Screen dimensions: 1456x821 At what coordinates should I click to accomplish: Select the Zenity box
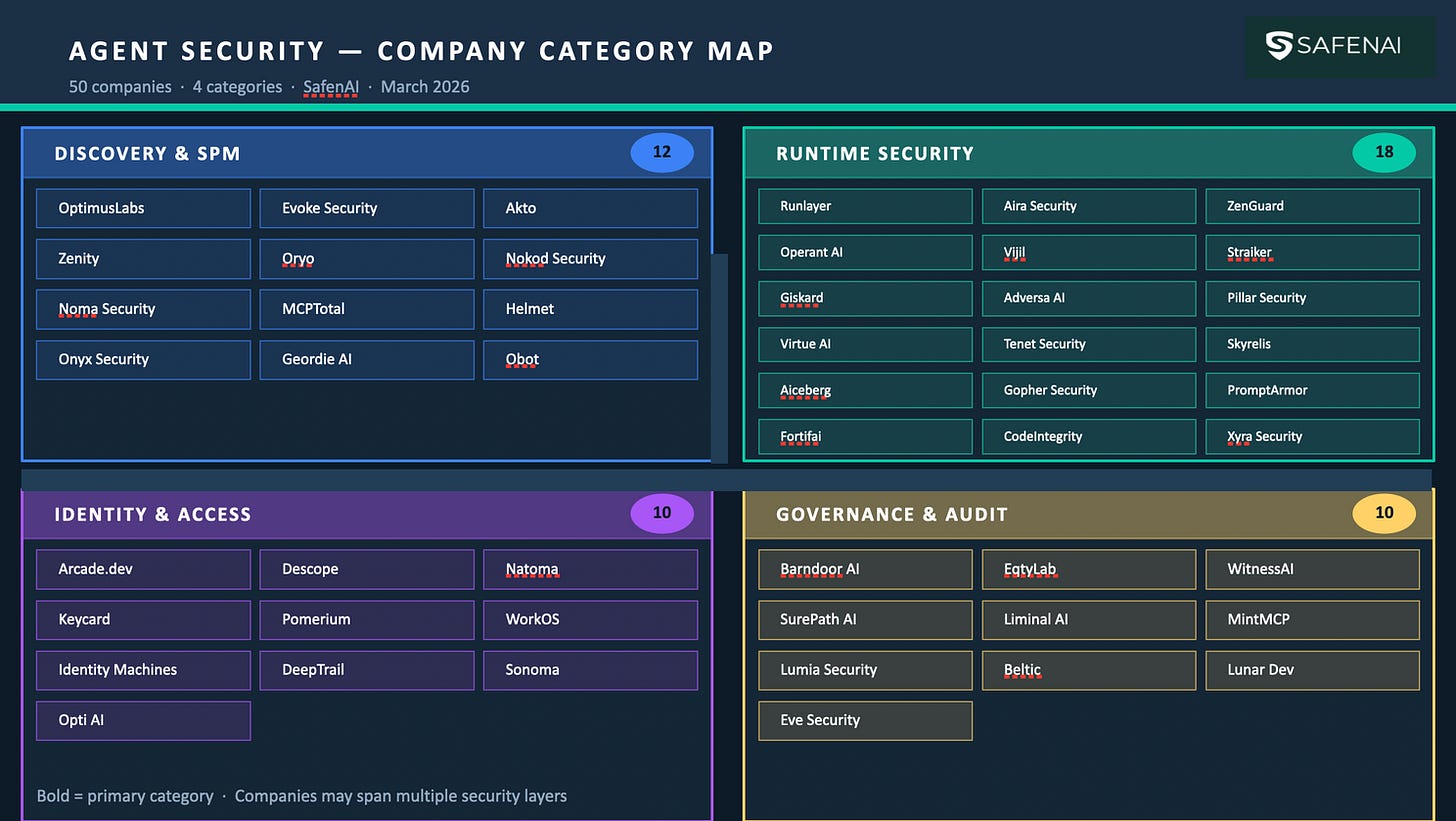pyautogui.click(x=143, y=259)
